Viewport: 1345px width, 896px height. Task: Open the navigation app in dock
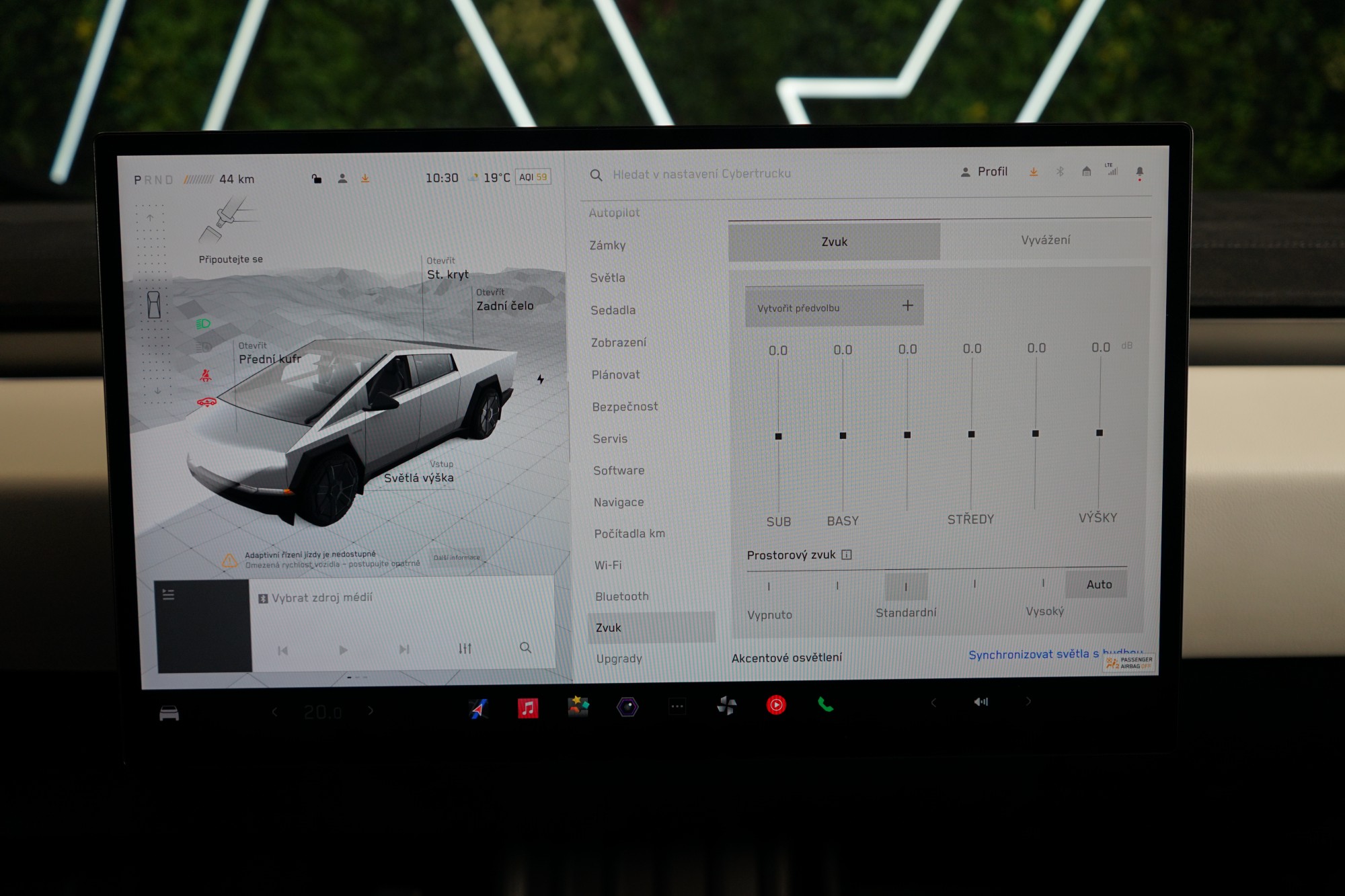coord(478,708)
